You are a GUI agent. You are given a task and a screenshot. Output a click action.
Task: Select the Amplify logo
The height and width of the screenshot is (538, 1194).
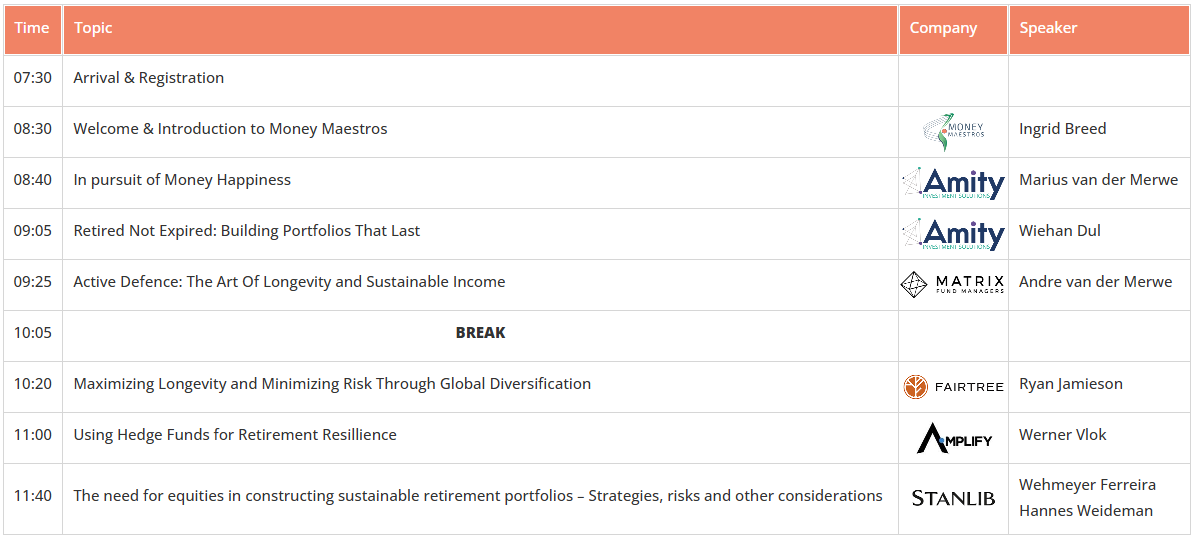click(x=953, y=438)
